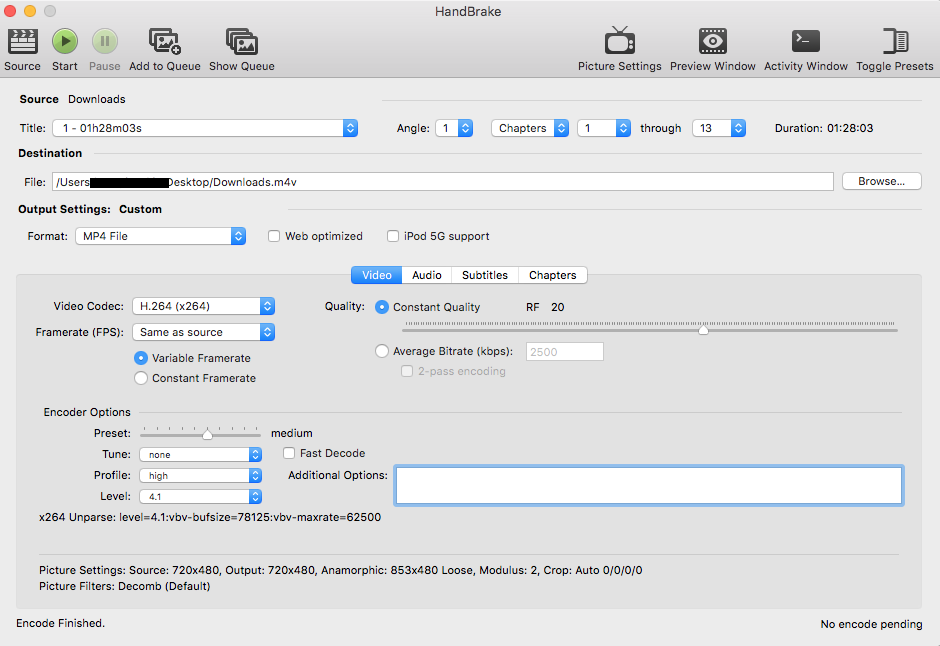This screenshot has width=940, height=646.
Task: Enable Web optimized checkbox
Action: (x=274, y=236)
